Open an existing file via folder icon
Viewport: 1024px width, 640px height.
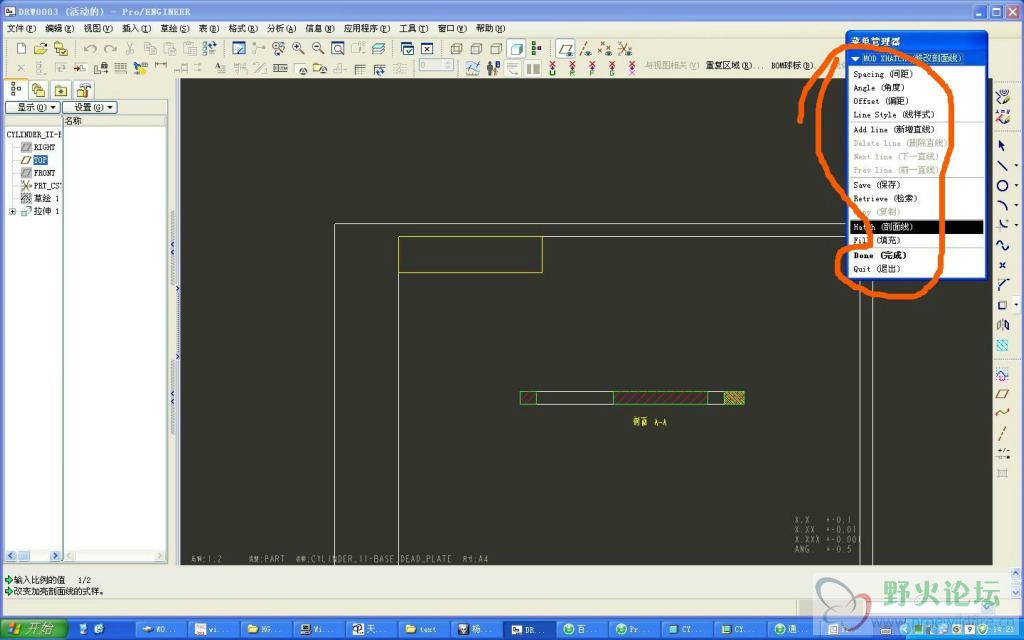click(x=40, y=48)
